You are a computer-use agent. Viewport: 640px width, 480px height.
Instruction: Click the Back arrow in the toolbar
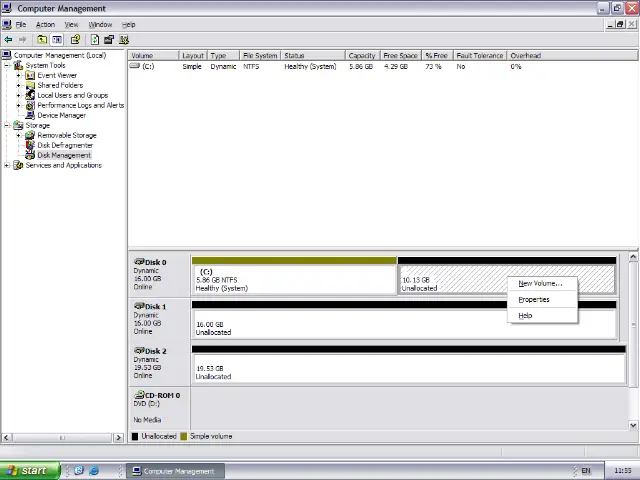[x=8, y=40]
